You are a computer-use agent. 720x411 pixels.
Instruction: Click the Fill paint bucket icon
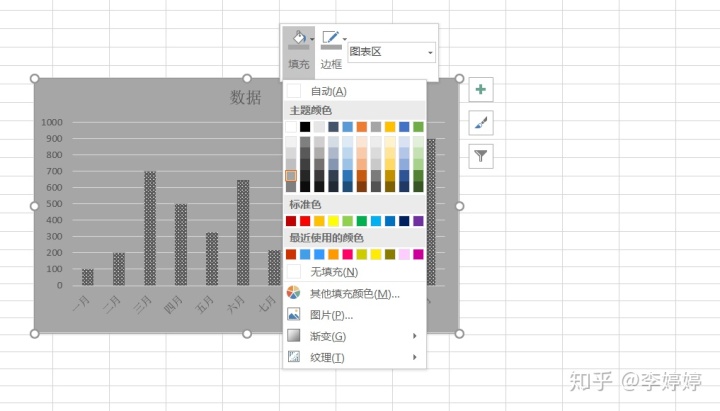pyautogui.click(x=298, y=39)
